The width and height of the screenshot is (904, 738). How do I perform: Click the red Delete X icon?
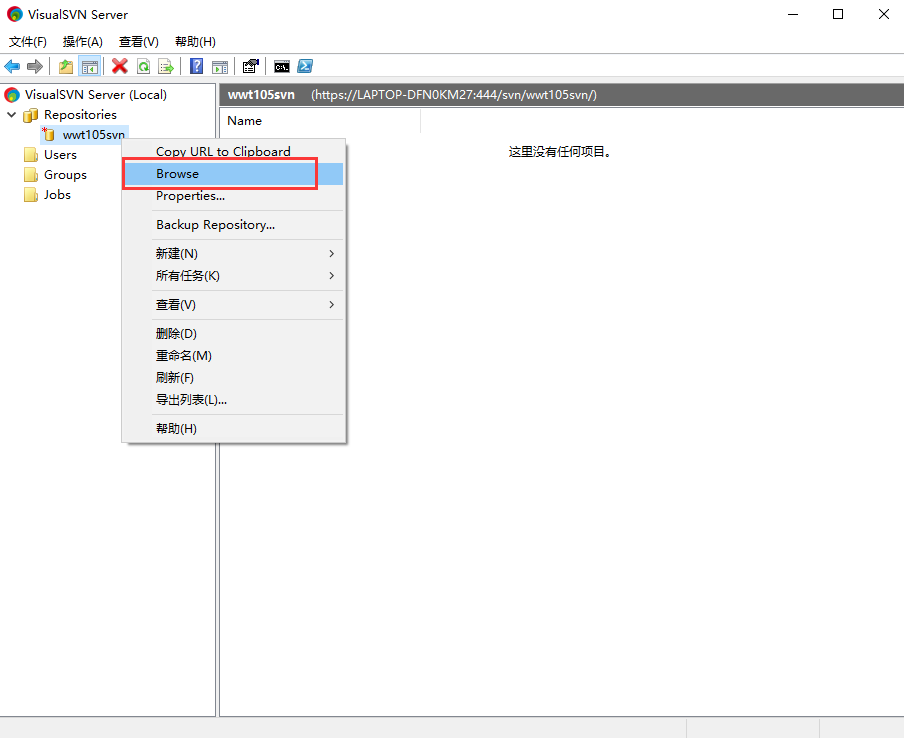pos(120,66)
